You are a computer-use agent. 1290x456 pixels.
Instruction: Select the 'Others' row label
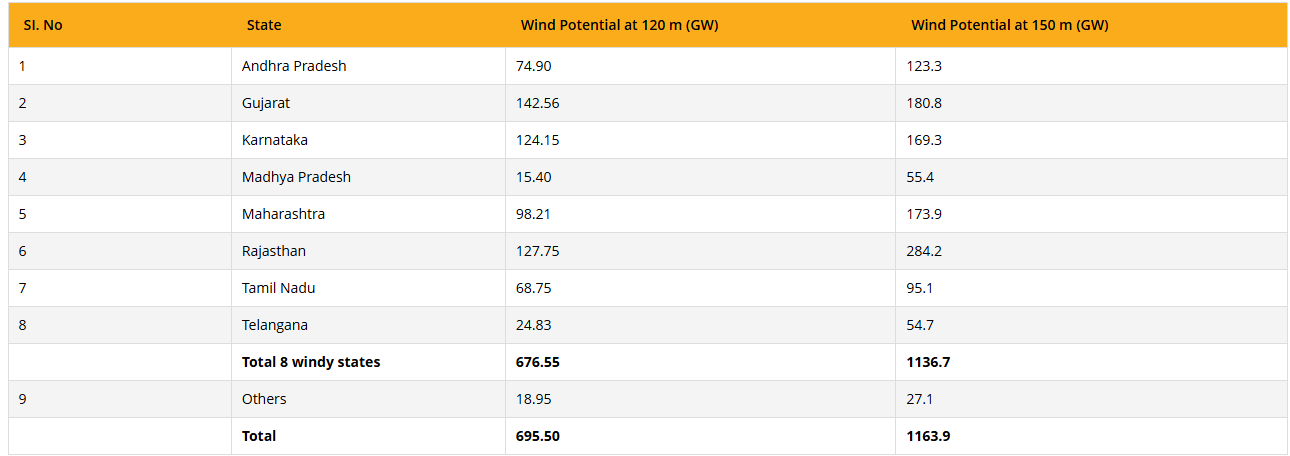click(x=264, y=399)
